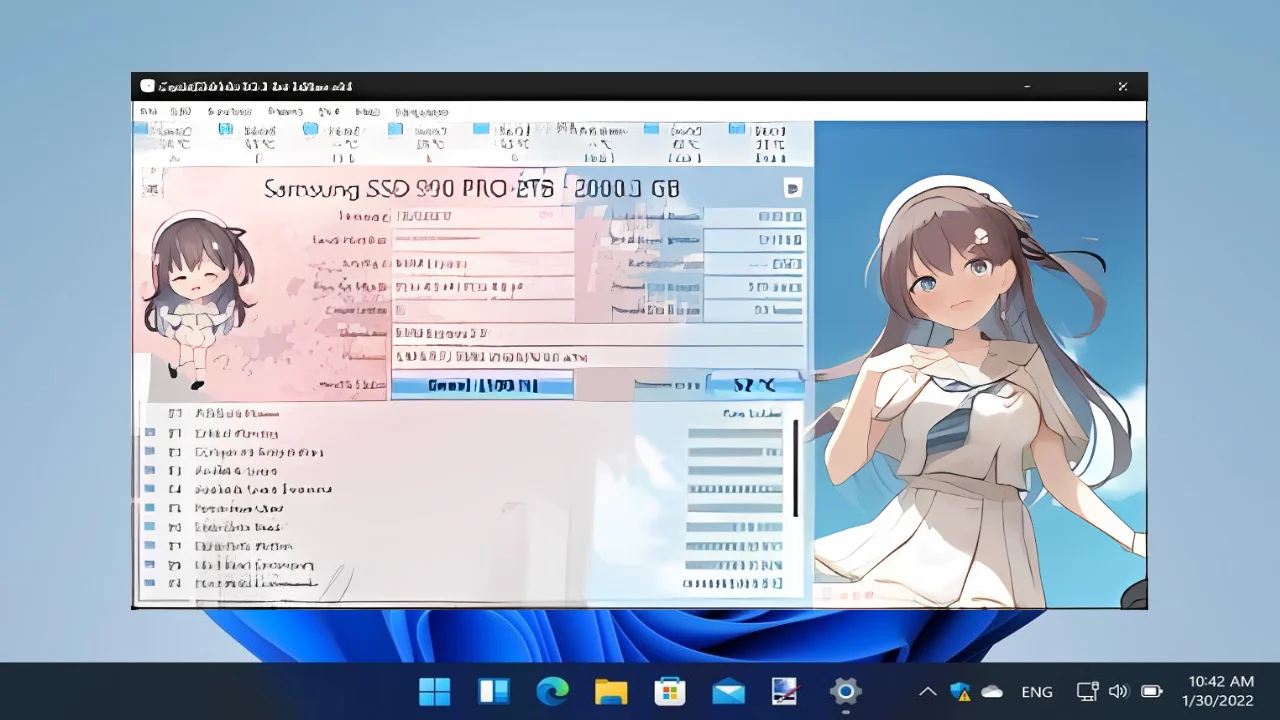Open the File menu in CrystalDiskInfo

tap(148, 112)
